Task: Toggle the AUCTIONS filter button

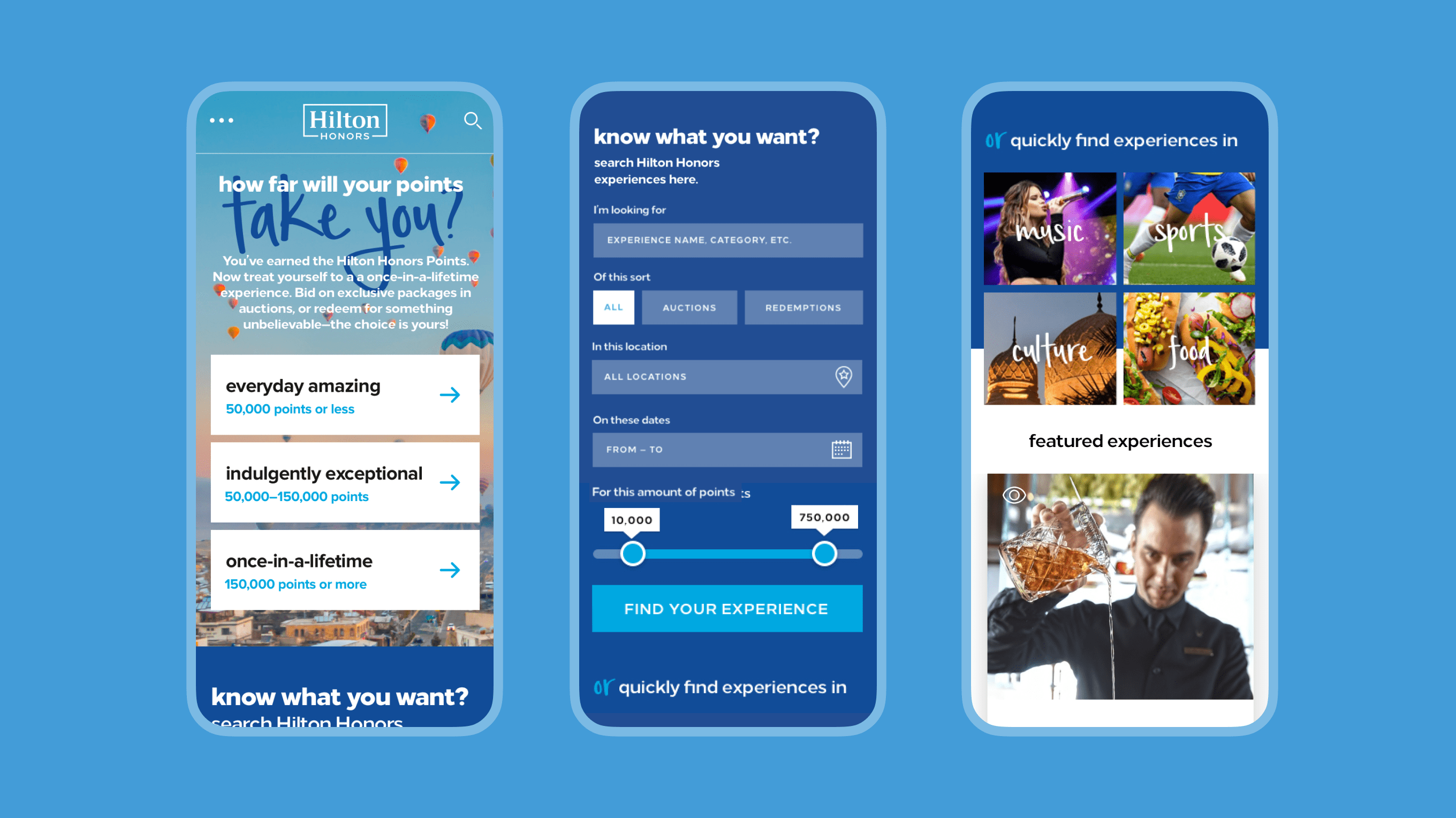Action: (689, 307)
